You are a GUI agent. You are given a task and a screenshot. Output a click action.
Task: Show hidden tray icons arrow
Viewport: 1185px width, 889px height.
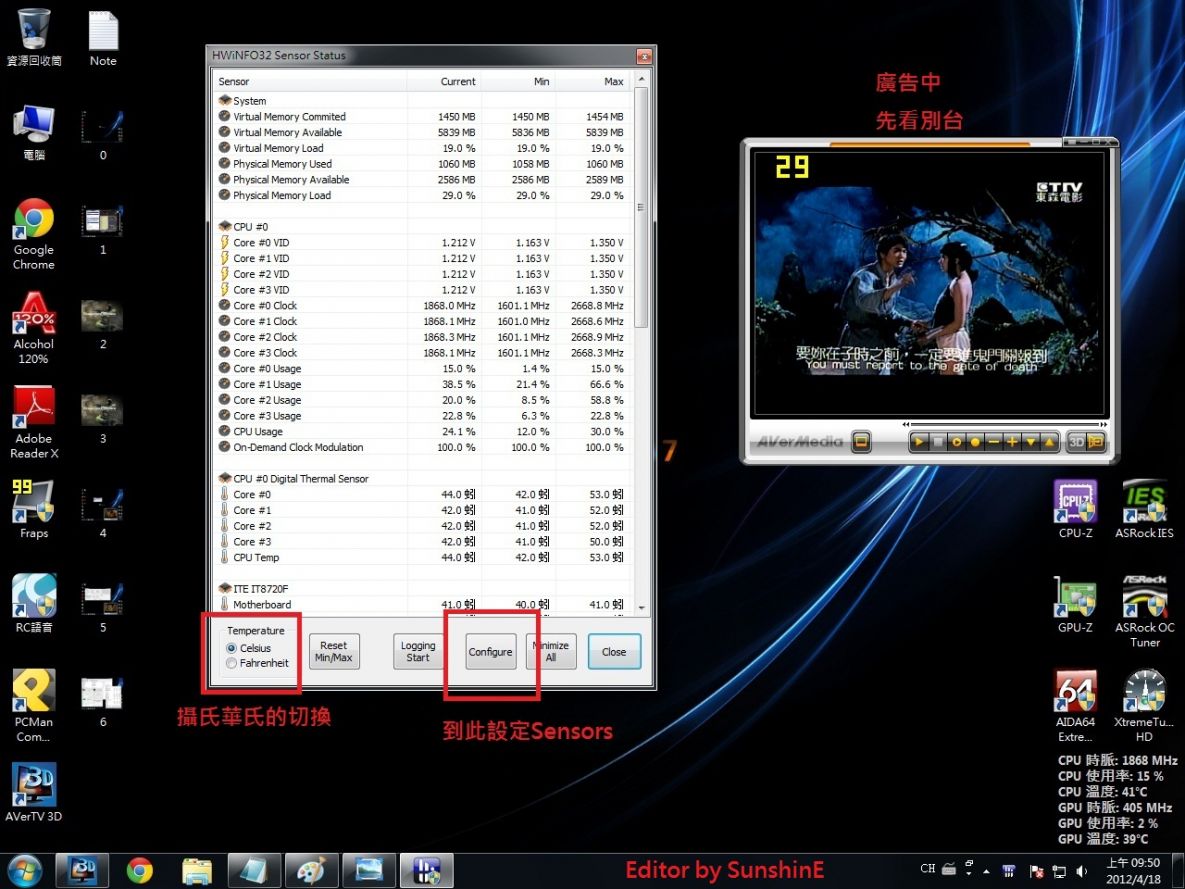[986, 871]
